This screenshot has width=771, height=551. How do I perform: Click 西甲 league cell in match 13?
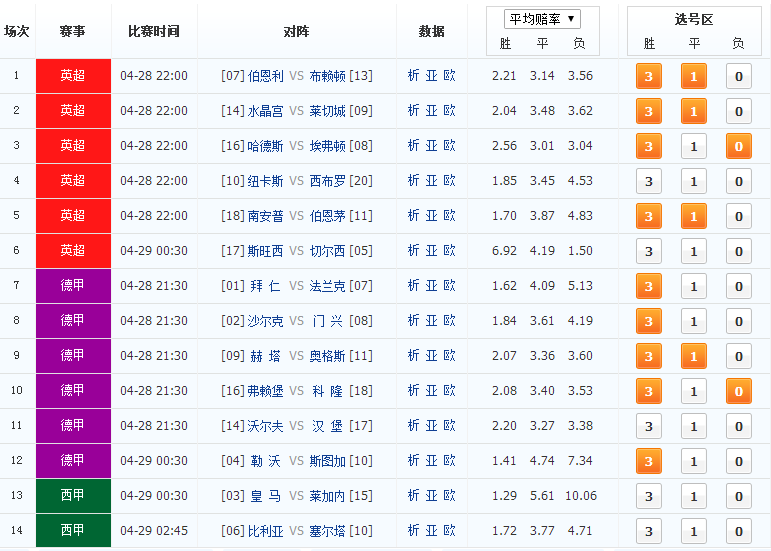pos(73,495)
